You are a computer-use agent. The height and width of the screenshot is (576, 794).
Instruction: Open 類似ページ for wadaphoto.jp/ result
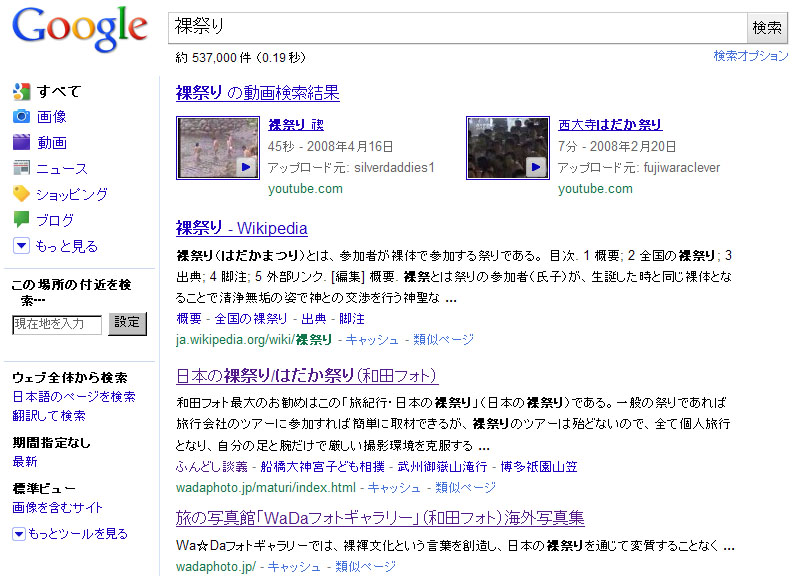click(x=366, y=567)
